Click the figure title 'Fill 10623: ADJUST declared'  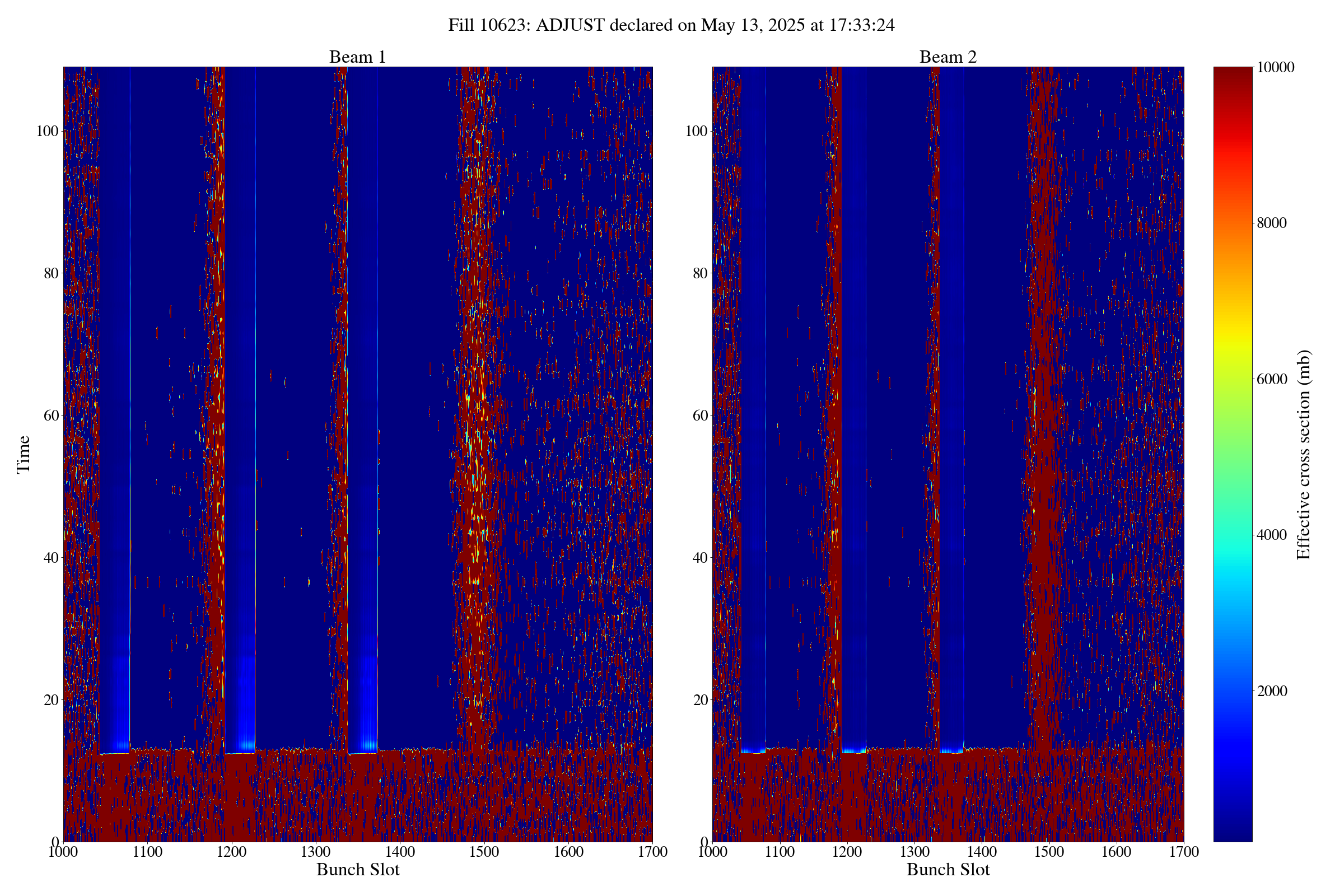[671, 25]
